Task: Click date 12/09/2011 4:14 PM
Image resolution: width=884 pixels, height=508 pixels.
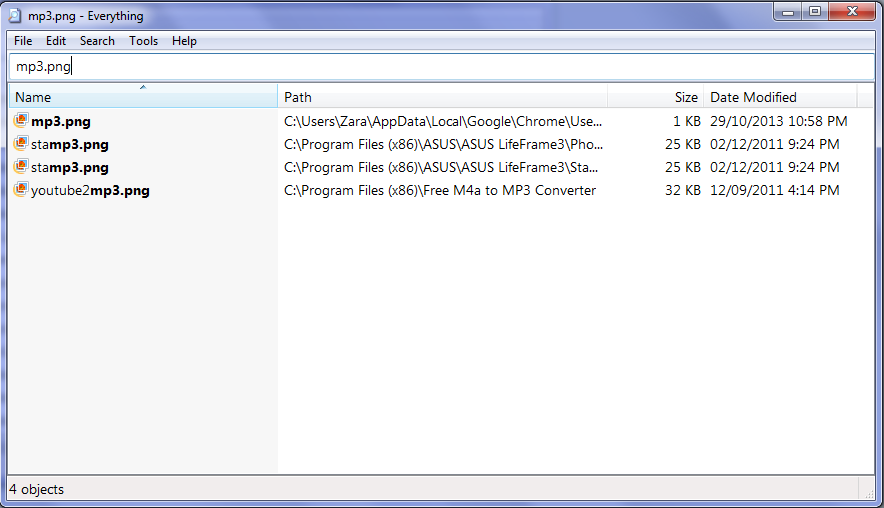Action: [x=775, y=191]
